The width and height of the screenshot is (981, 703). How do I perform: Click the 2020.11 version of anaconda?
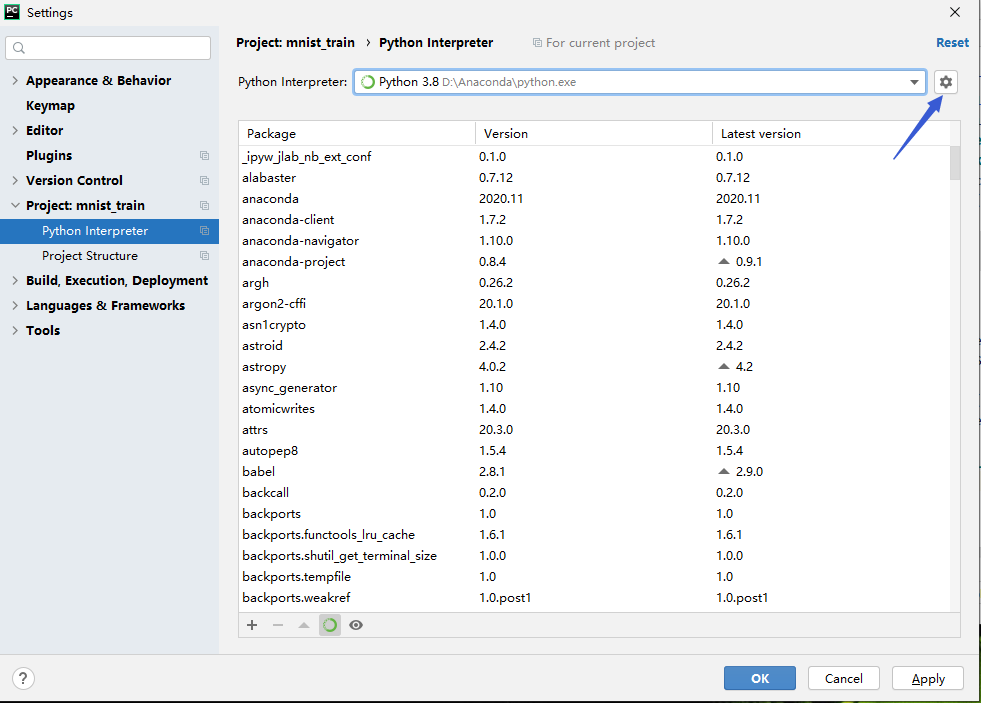pos(501,199)
